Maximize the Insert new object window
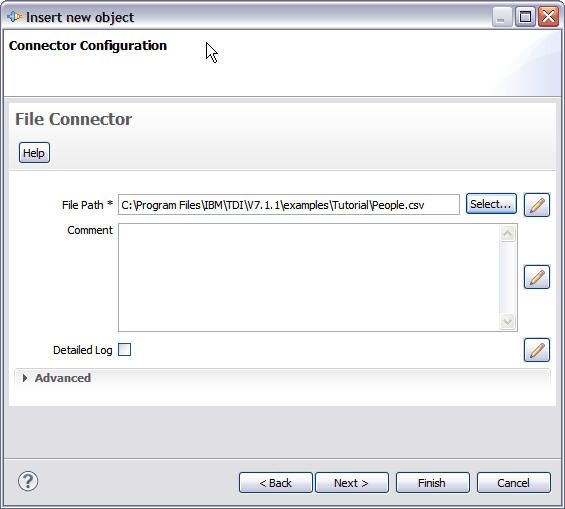Image resolution: width=565 pixels, height=509 pixels. [525, 17]
